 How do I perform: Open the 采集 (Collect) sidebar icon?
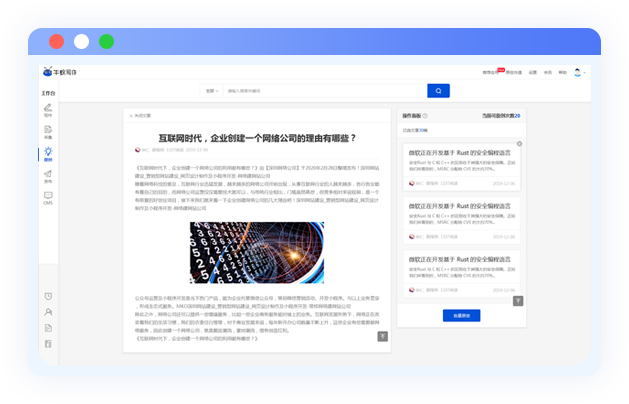click(48, 131)
